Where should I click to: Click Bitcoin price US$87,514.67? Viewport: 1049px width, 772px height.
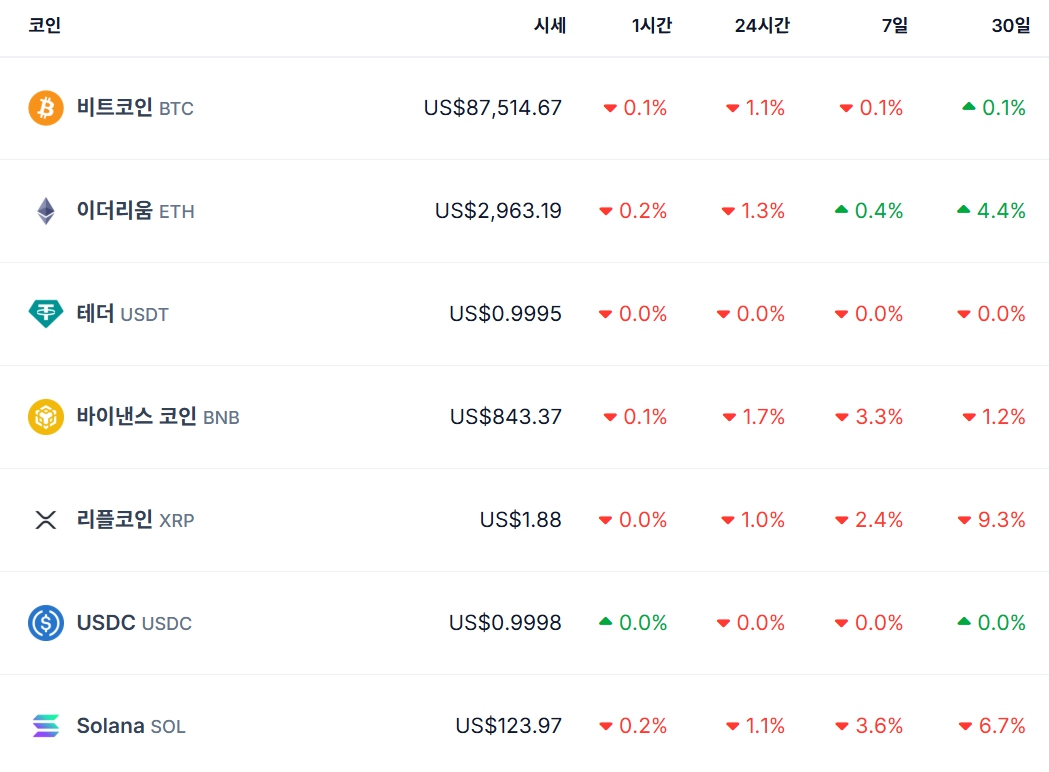tap(493, 108)
